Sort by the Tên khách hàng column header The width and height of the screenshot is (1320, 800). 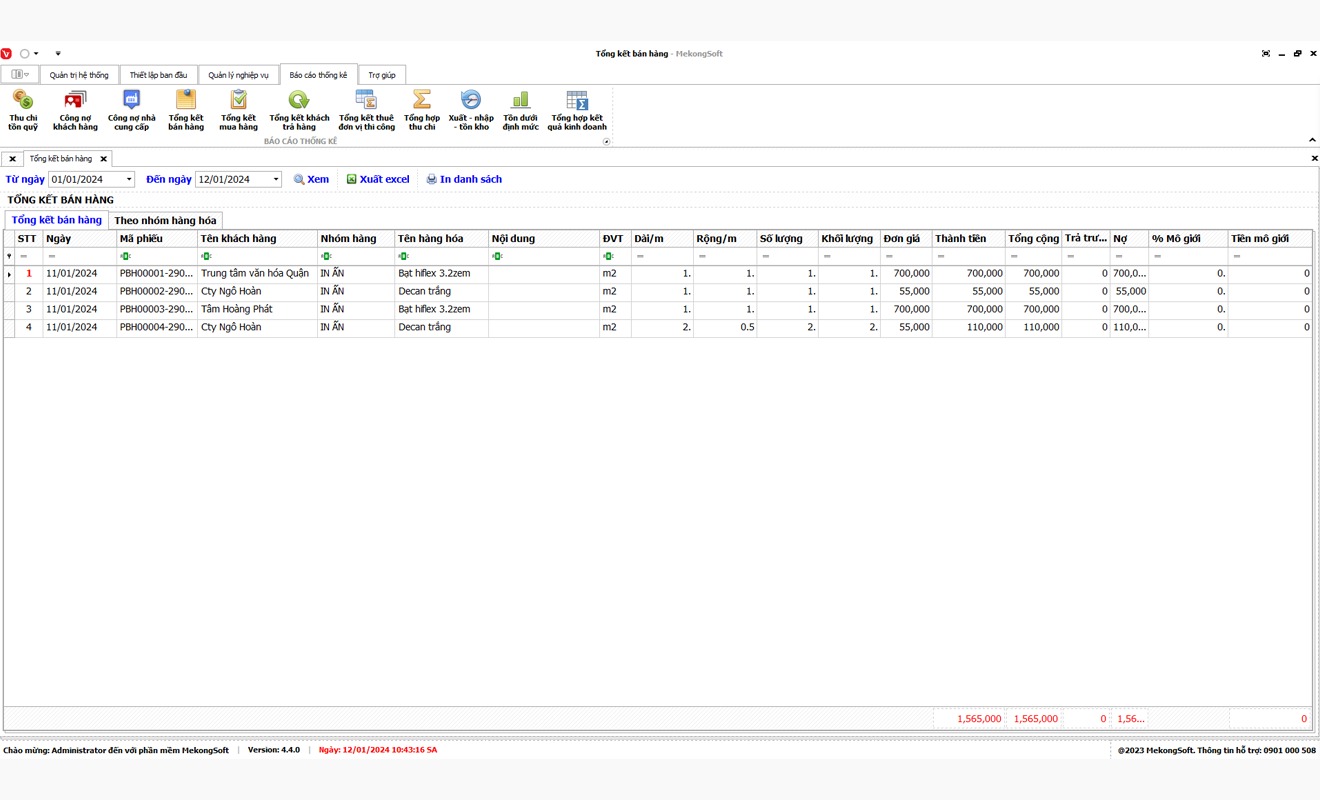click(256, 239)
